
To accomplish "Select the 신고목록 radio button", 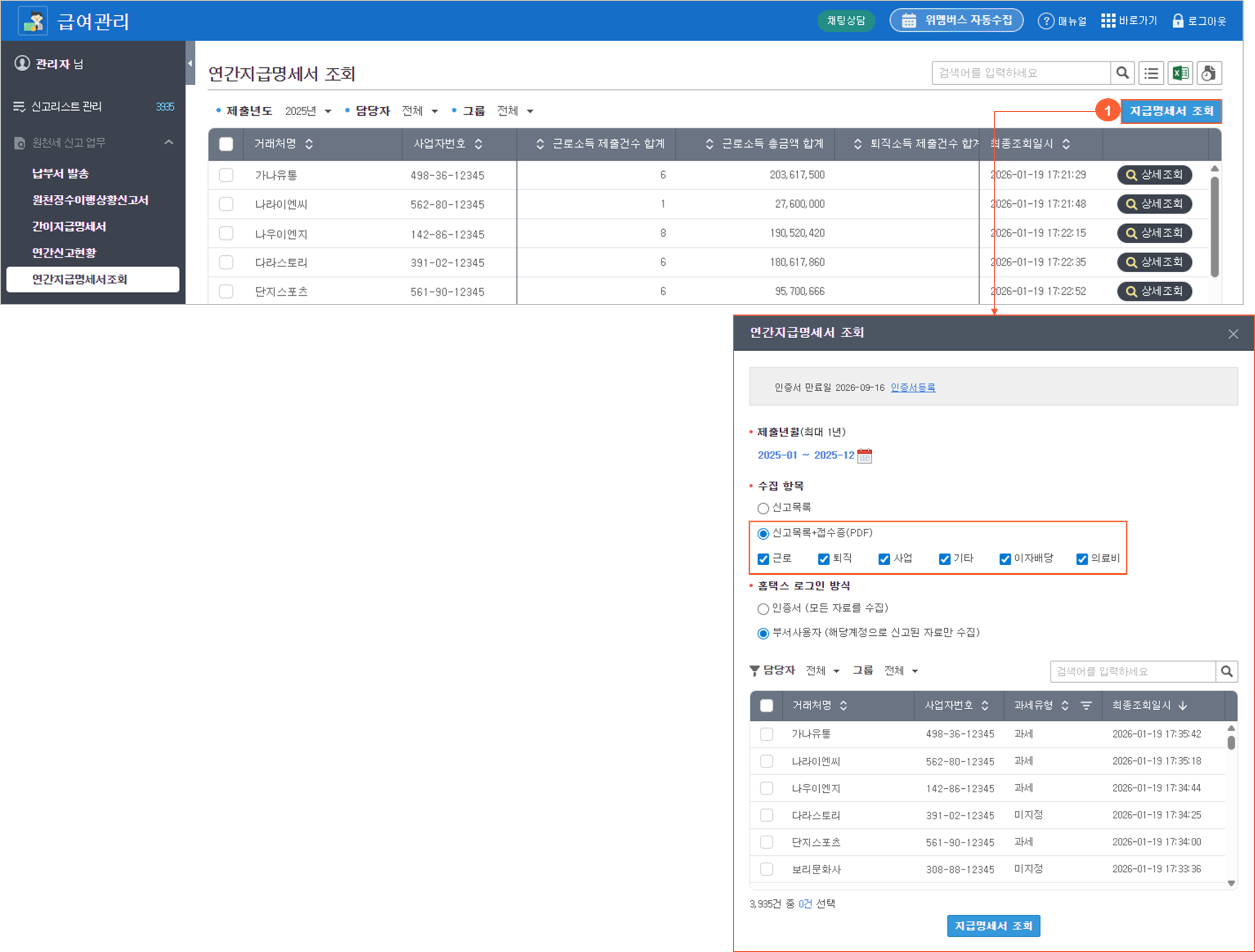I will click(763, 508).
